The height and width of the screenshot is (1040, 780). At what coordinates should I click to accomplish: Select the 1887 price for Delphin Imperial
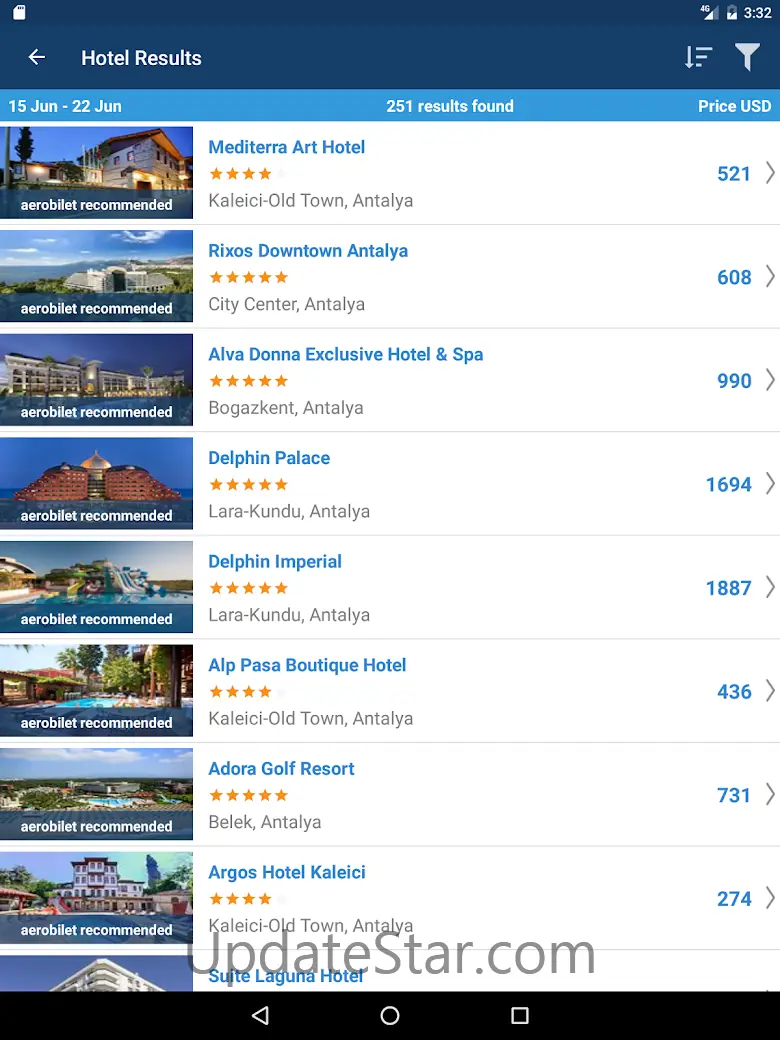pos(728,588)
